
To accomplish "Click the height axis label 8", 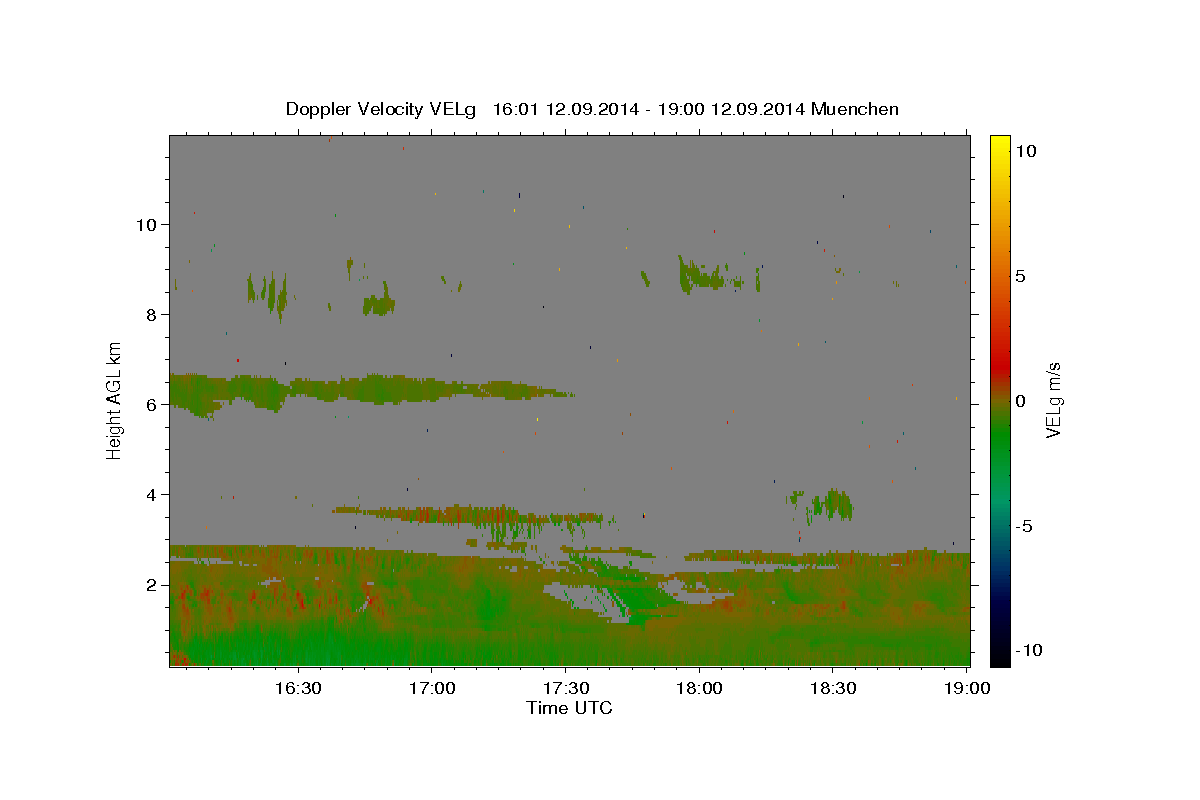I will (x=152, y=315).
